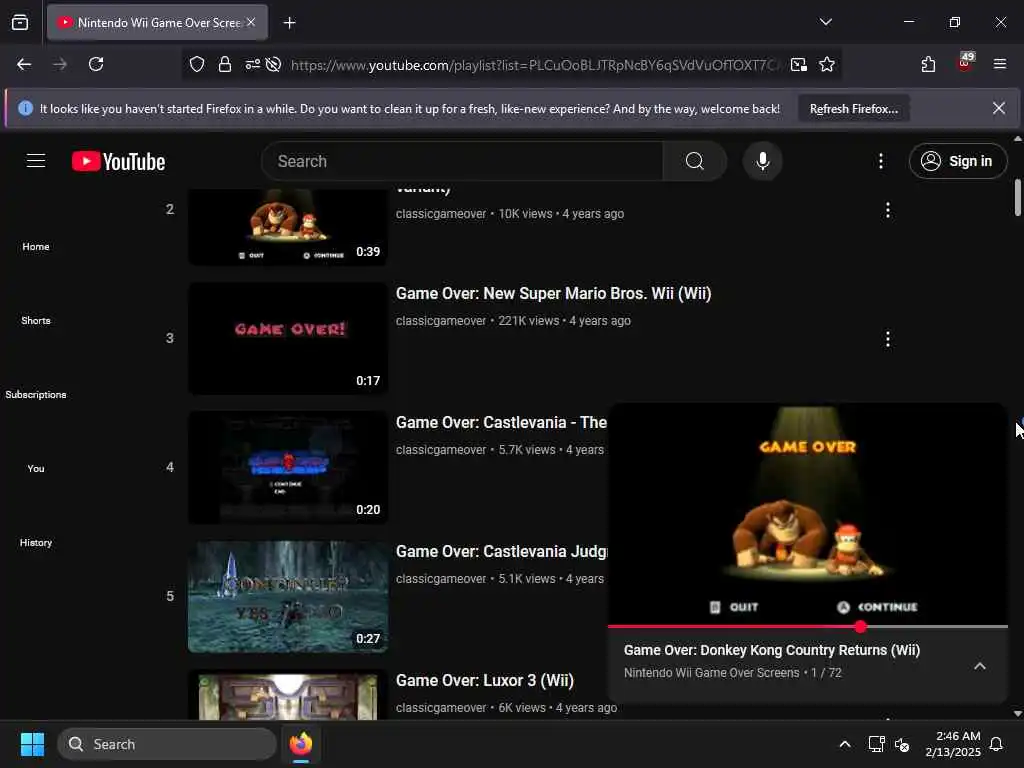Click the Castlevania thumbnail with 0:20 duration
The height and width of the screenshot is (768, 1024).
click(x=288, y=467)
